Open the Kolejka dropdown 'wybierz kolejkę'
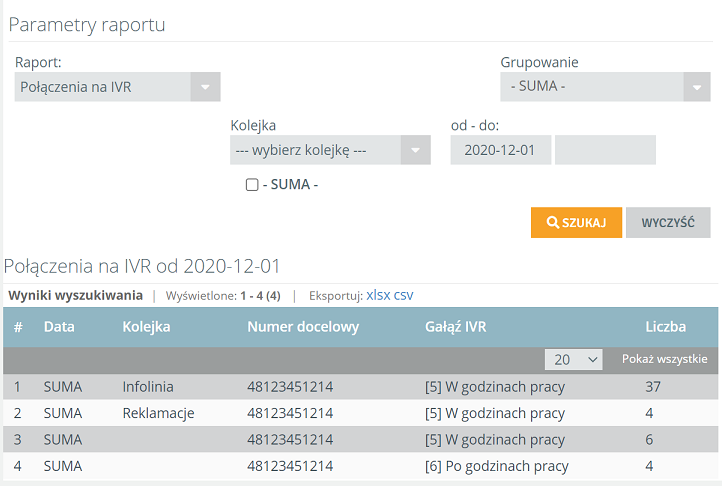 (330, 150)
